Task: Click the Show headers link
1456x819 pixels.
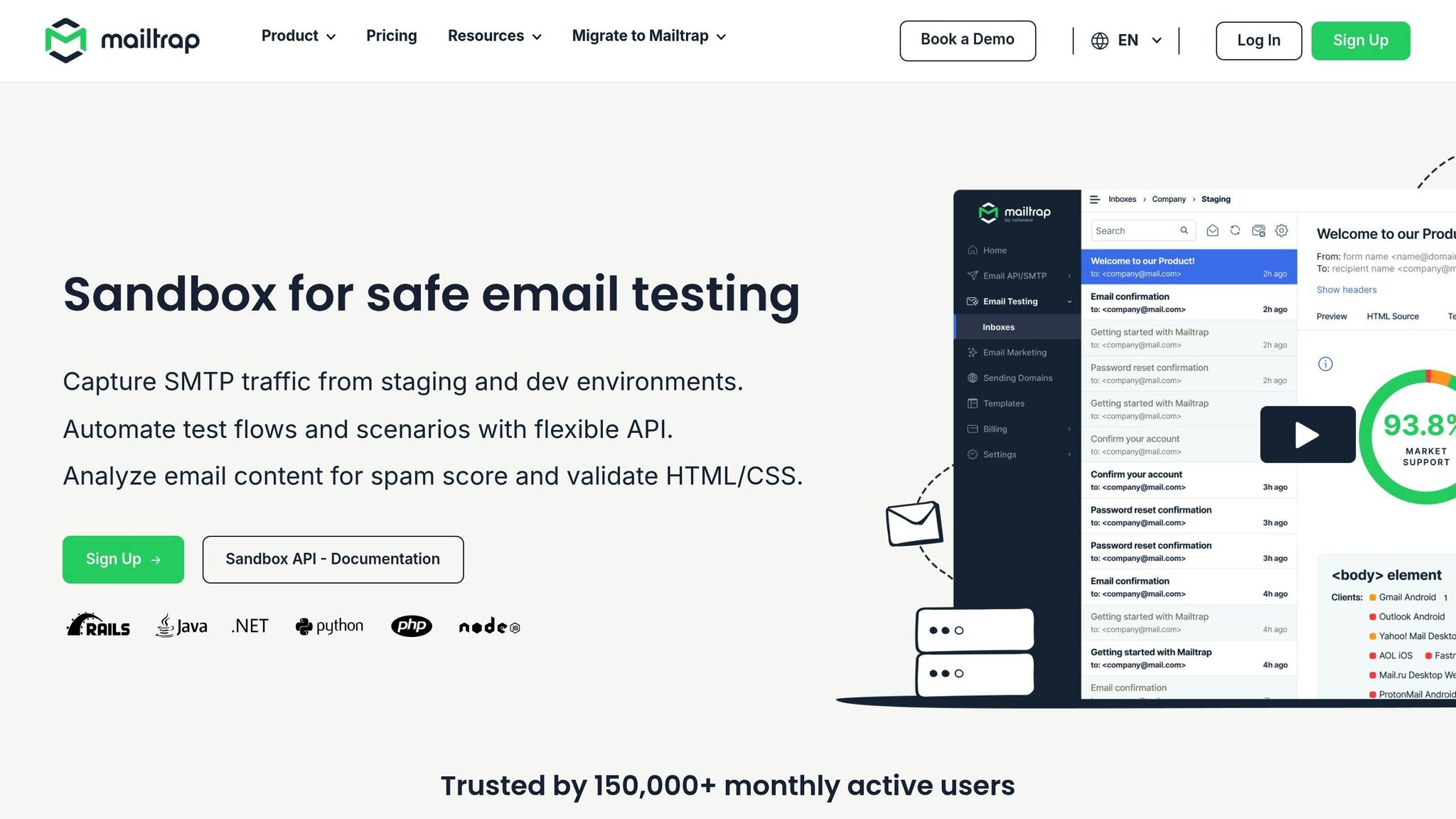Action: pyautogui.click(x=1347, y=290)
